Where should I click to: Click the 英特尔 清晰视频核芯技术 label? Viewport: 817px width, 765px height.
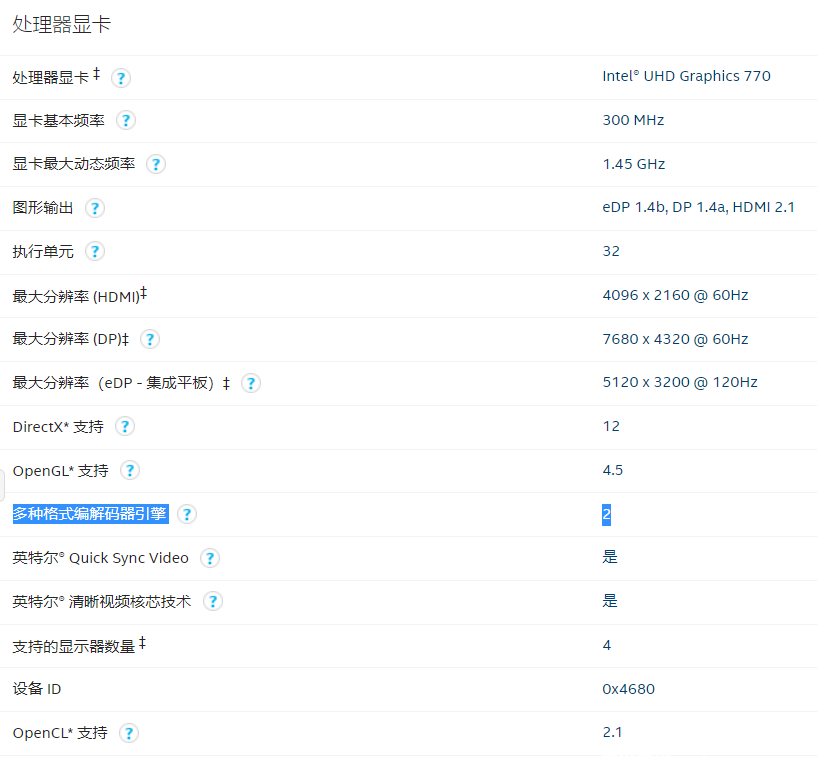102,602
